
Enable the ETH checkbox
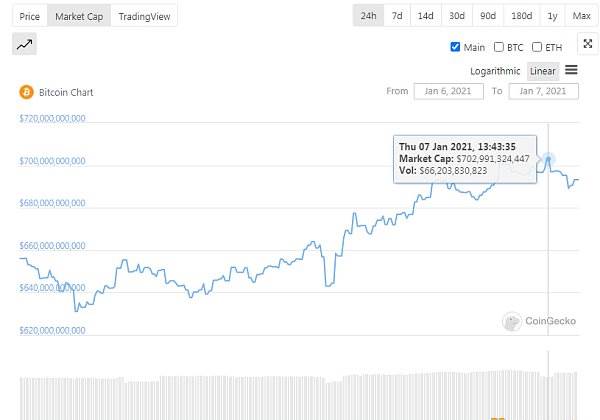[537, 47]
